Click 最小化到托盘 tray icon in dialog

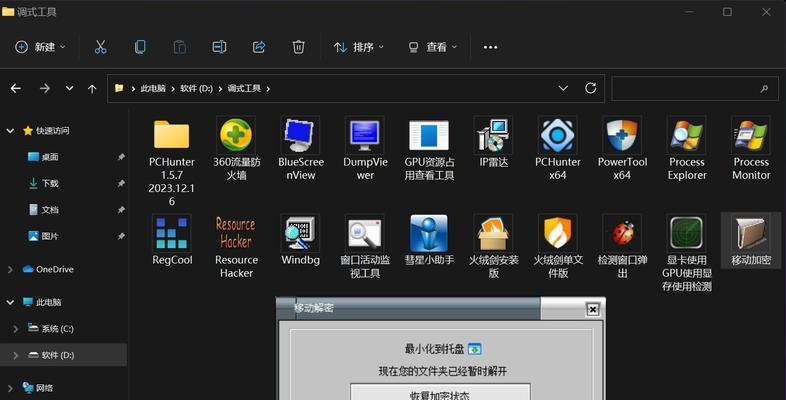(x=474, y=349)
